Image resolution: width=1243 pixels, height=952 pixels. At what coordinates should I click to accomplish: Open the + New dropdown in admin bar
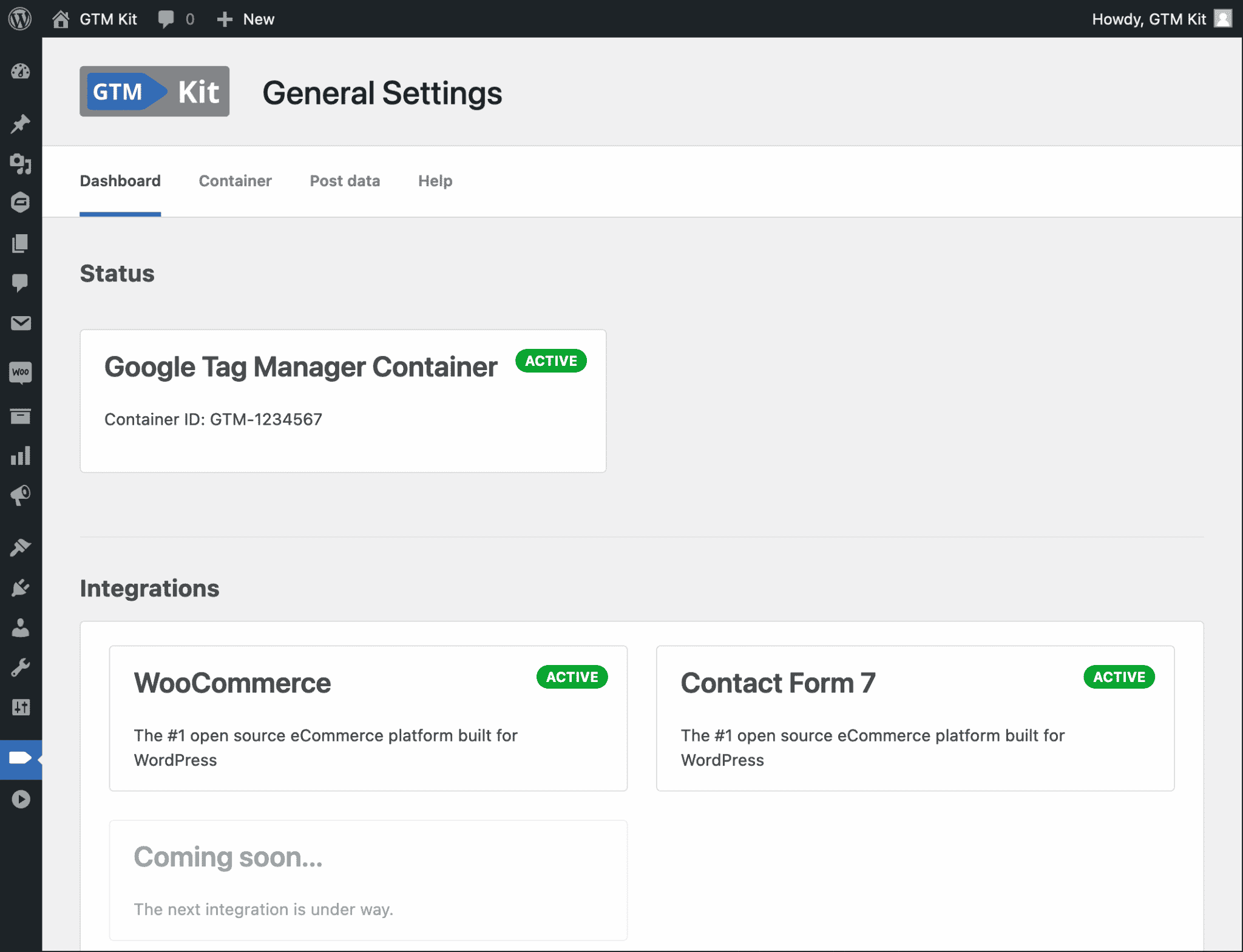245,19
